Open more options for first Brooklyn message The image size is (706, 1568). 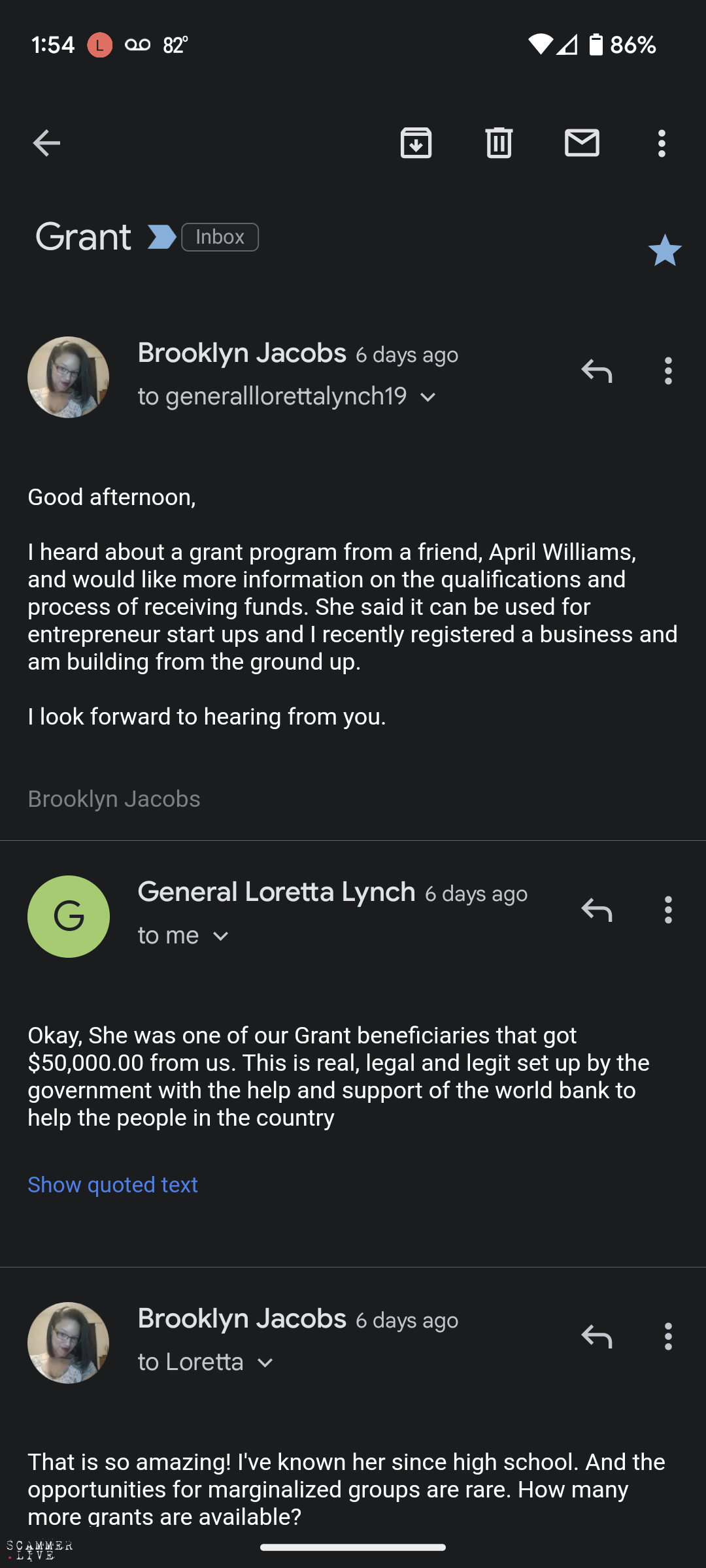tap(668, 371)
